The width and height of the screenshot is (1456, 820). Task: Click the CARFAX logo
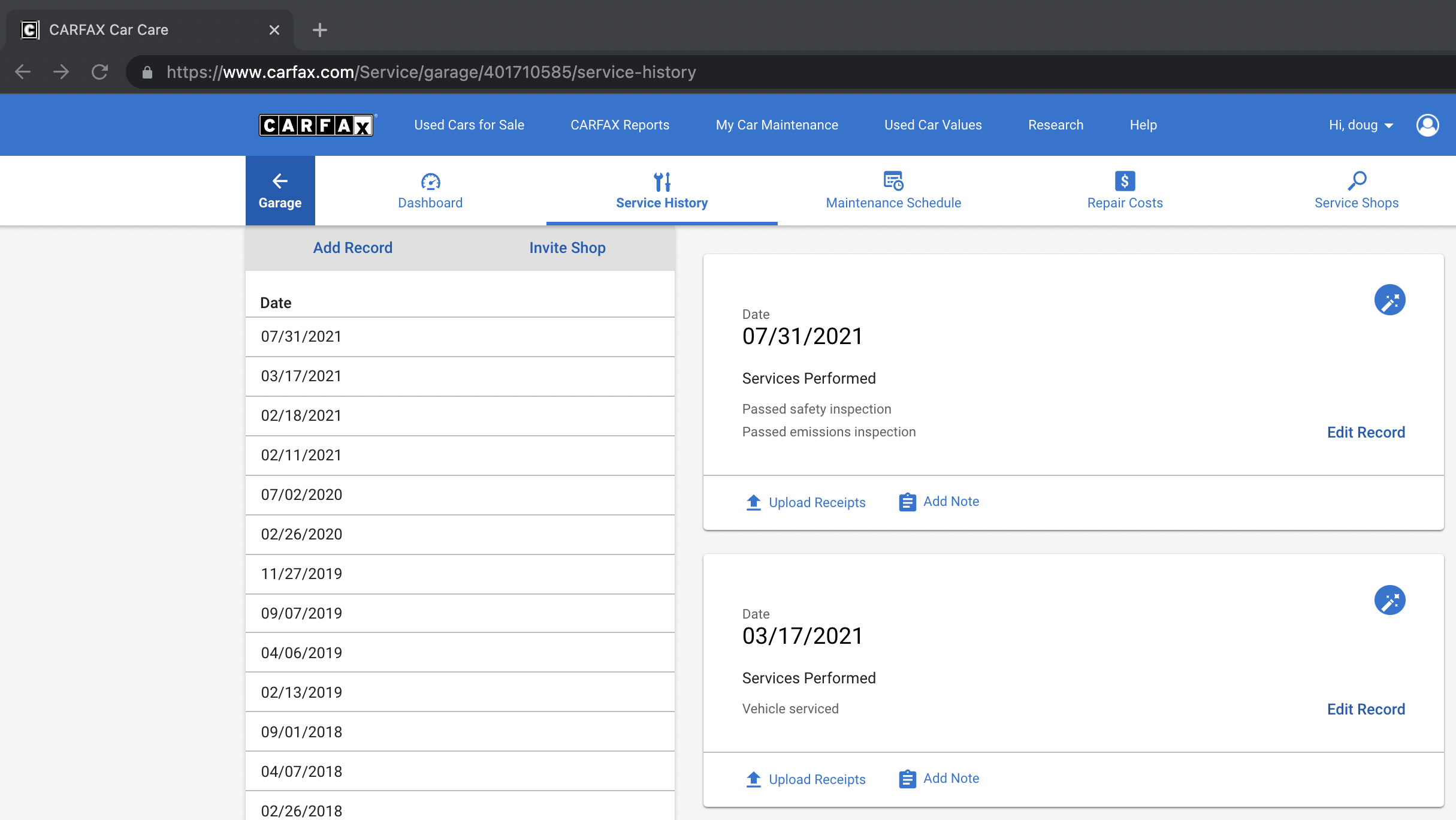(317, 125)
